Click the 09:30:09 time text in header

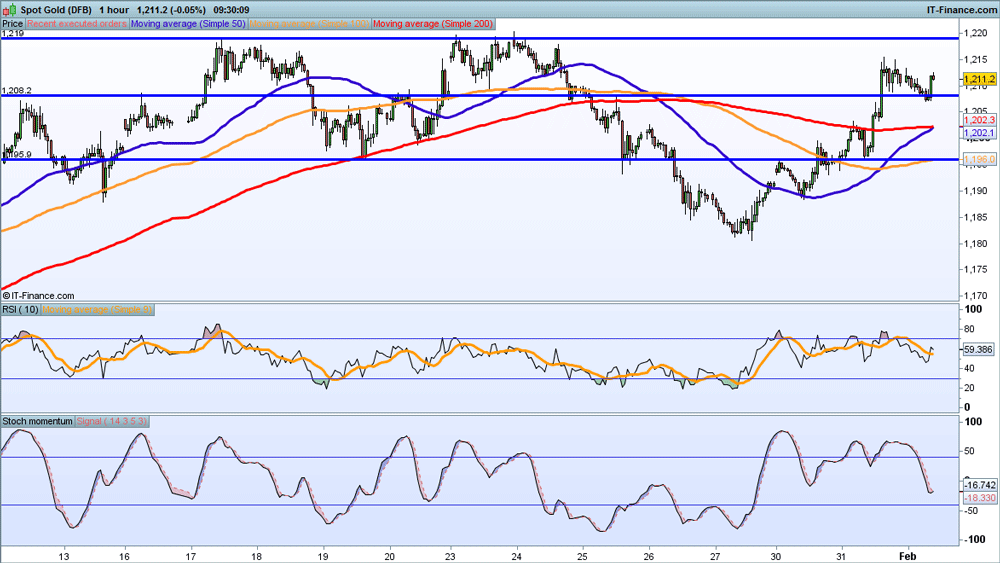[x=231, y=10]
